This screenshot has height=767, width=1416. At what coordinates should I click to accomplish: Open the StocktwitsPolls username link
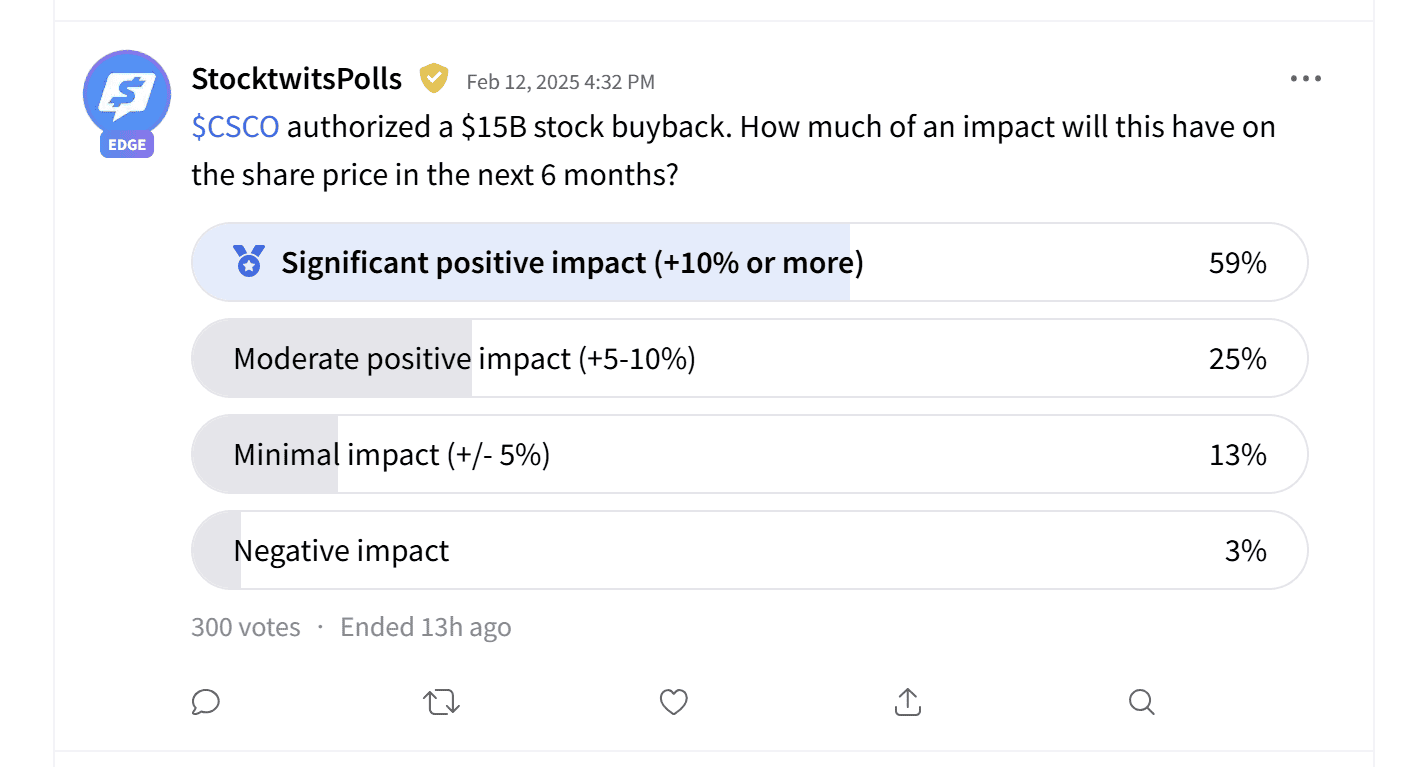click(x=297, y=79)
